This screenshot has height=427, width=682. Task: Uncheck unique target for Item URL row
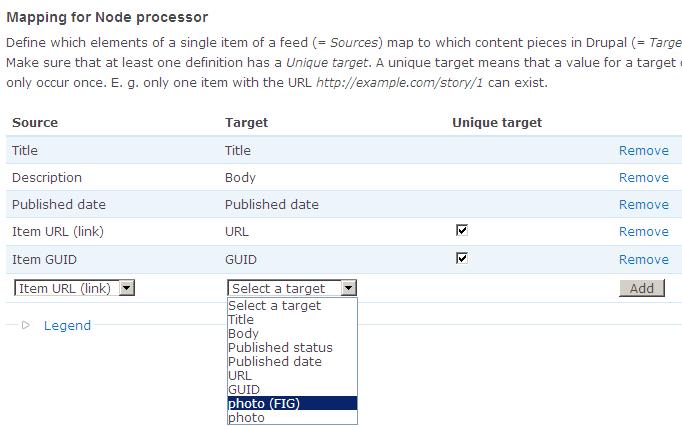coord(461,231)
